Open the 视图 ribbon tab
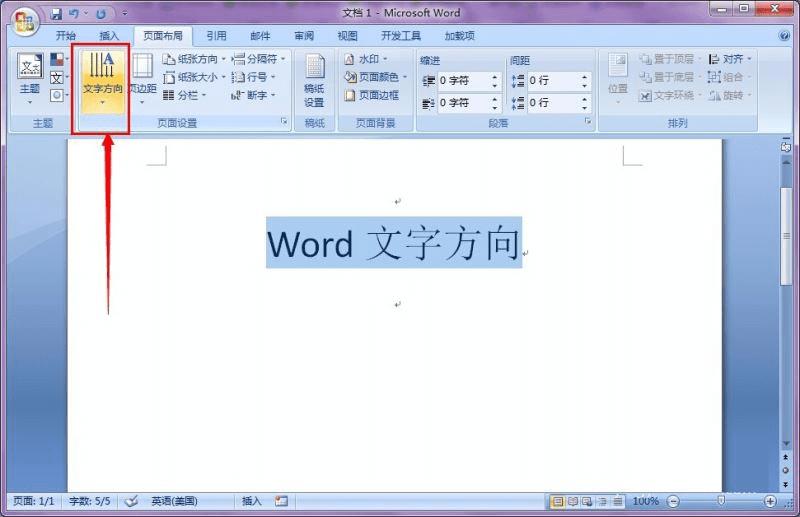Image resolution: width=800 pixels, height=517 pixels. pyautogui.click(x=347, y=36)
